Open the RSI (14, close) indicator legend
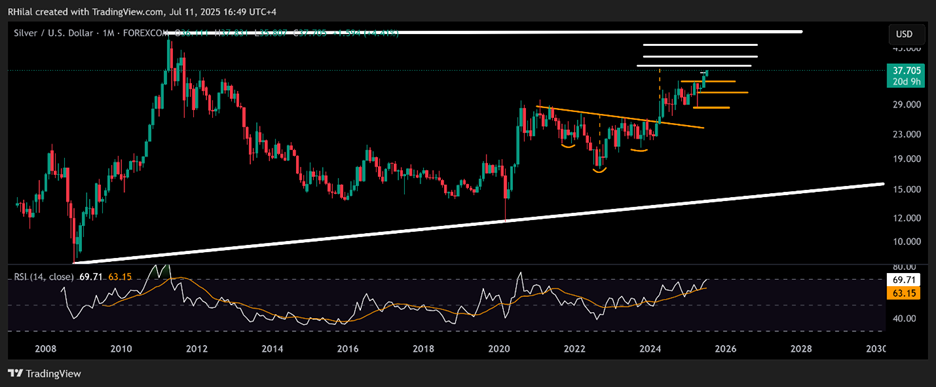This screenshot has height=387, width=936. pyautogui.click(x=45, y=277)
